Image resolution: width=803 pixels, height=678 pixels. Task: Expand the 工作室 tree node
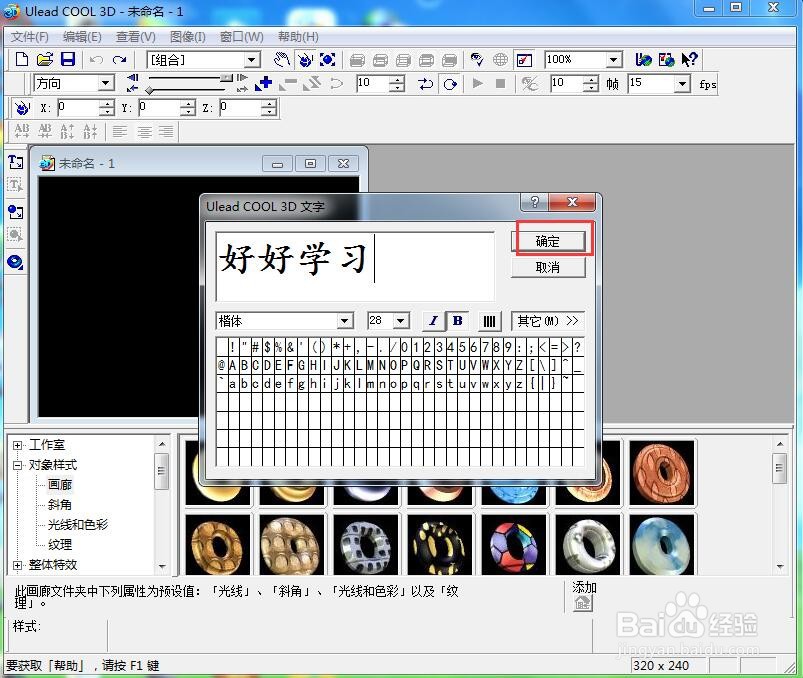click(x=17, y=445)
